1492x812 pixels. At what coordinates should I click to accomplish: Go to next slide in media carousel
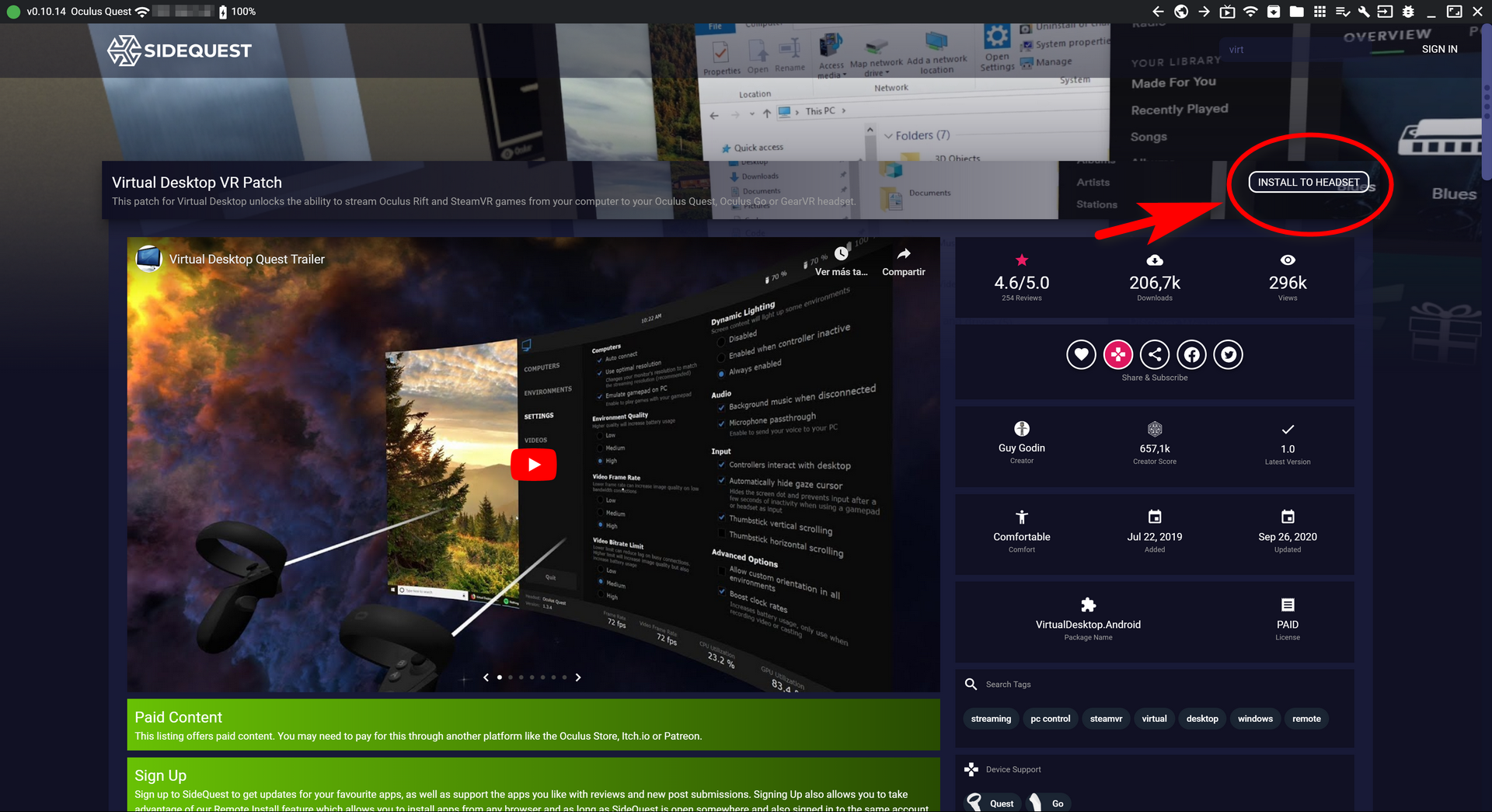point(578,678)
